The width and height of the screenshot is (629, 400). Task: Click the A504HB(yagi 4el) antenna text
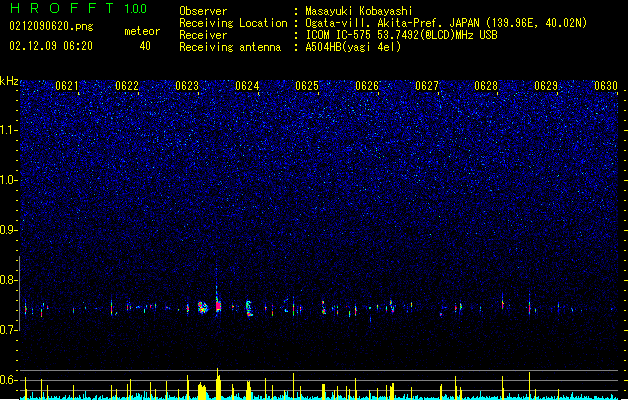click(x=353, y=47)
